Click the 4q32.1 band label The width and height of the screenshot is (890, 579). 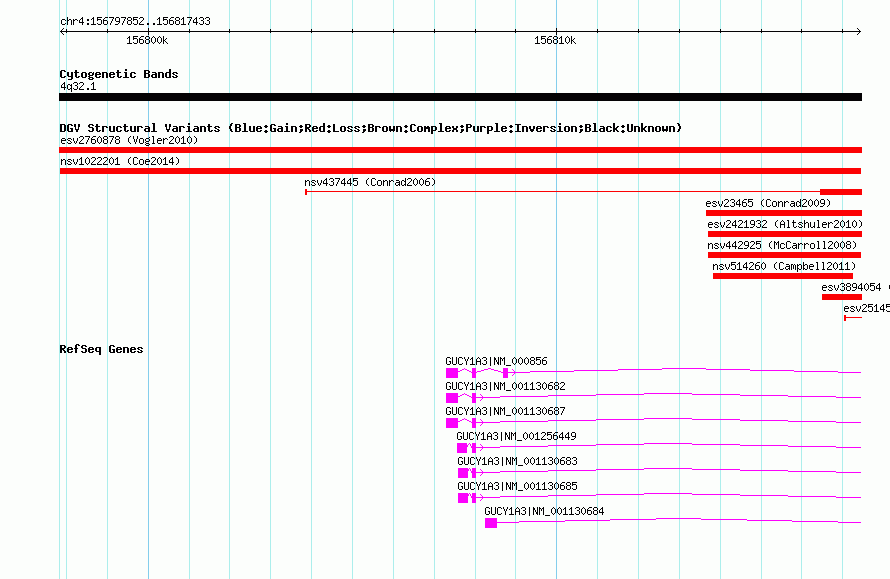coord(78,86)
